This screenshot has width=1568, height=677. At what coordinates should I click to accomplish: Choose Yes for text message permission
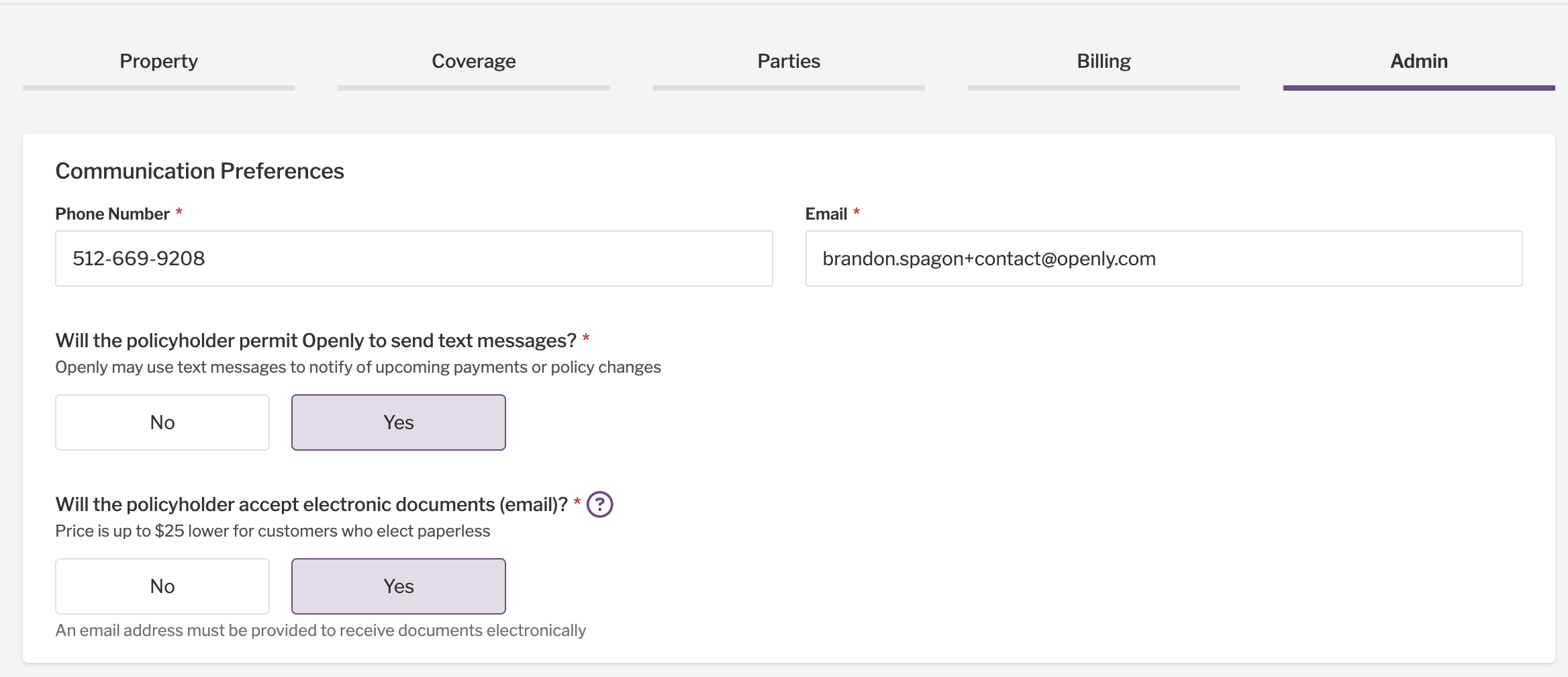pyautogui.click(x=399, y=422)
